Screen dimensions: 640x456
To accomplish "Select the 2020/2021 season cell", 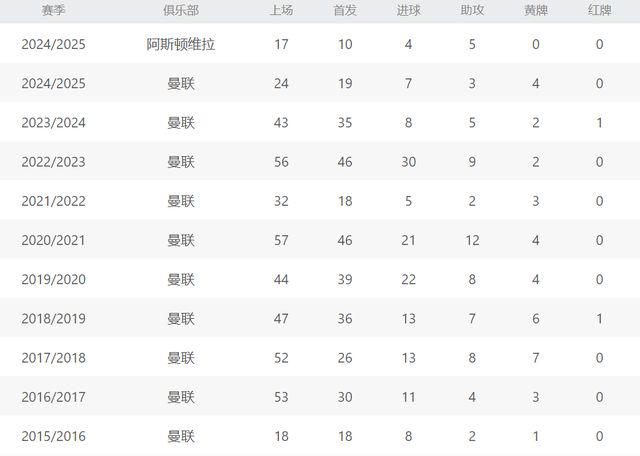I will tap(54, 240).
